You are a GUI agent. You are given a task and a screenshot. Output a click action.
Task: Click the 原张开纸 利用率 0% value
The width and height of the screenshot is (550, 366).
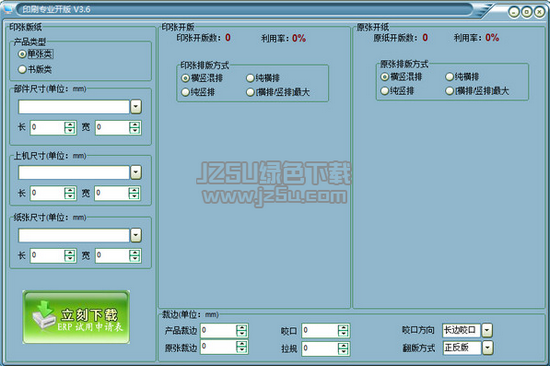coord(492,38)
